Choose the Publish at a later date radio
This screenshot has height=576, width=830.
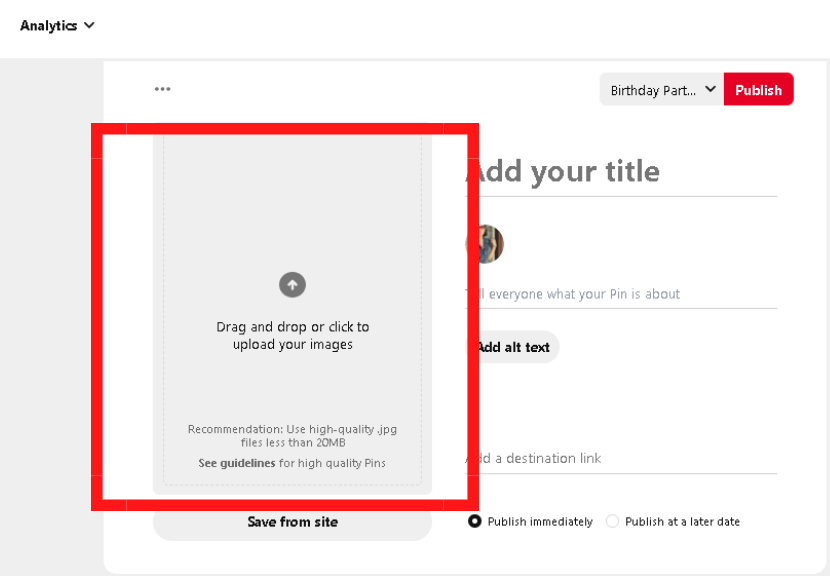click(x=612, y=521)
